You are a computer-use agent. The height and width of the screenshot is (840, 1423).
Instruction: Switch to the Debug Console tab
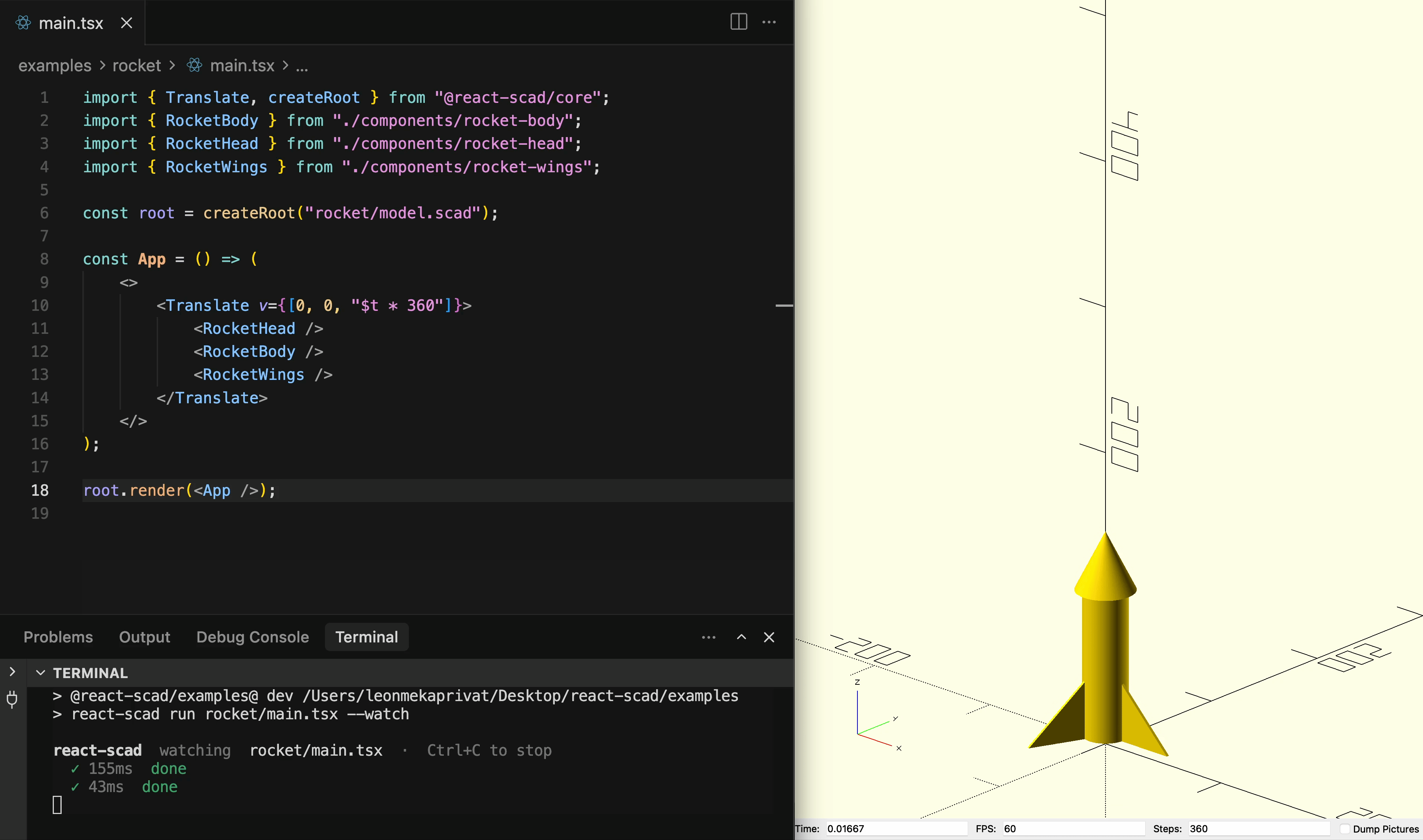[253, 637]
